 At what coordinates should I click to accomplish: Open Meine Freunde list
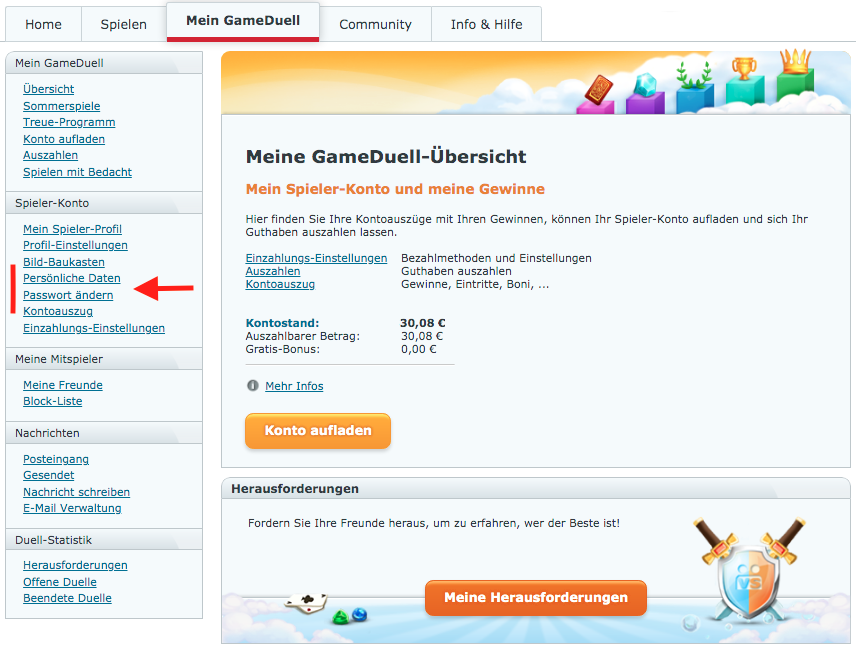63,385
